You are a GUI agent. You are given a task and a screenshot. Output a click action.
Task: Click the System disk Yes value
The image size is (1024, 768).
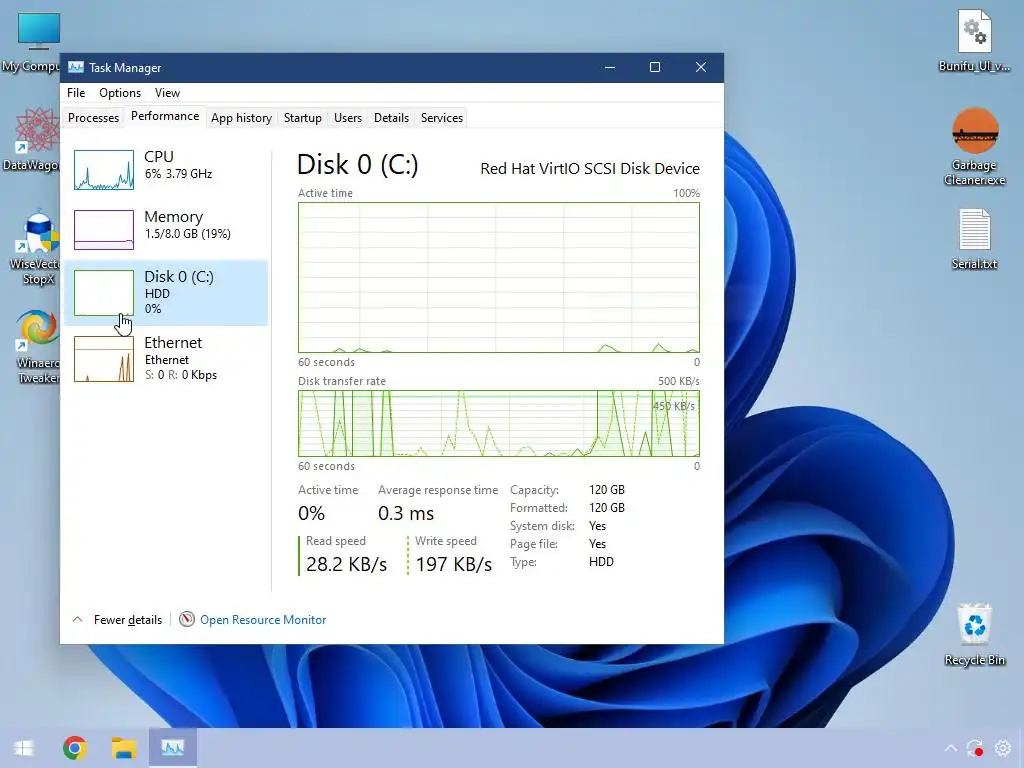[597, 526]
